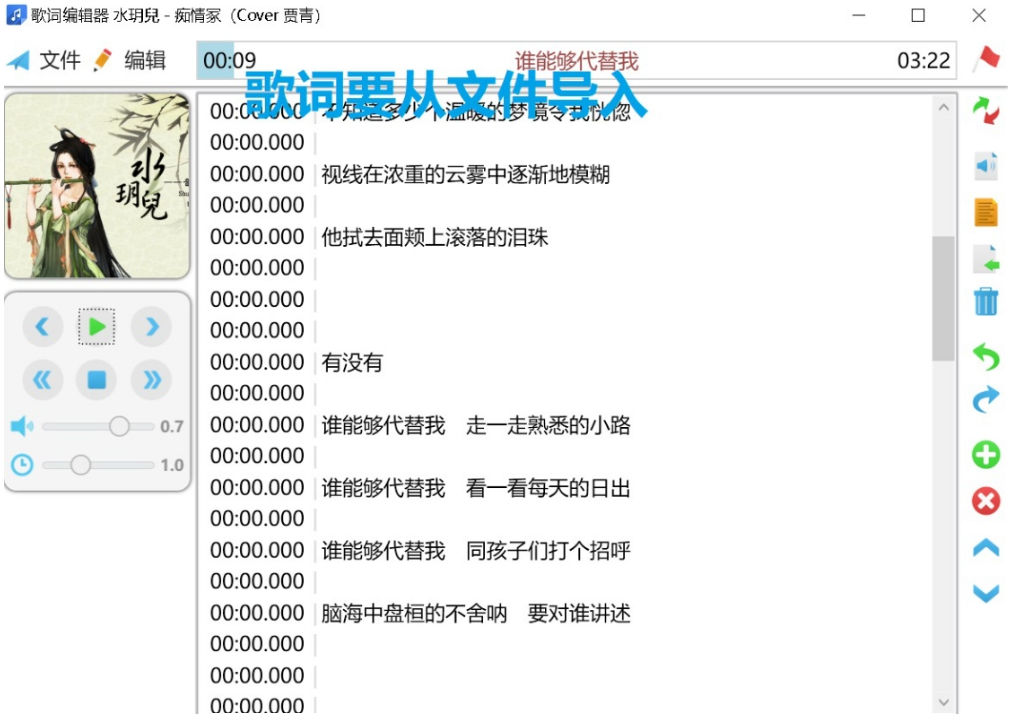Select lyric 谁能够代替我 看一看每天的日出
The width and height of the screenshot is (1009, 714).
pyautogui.click(x=476, y=488)
